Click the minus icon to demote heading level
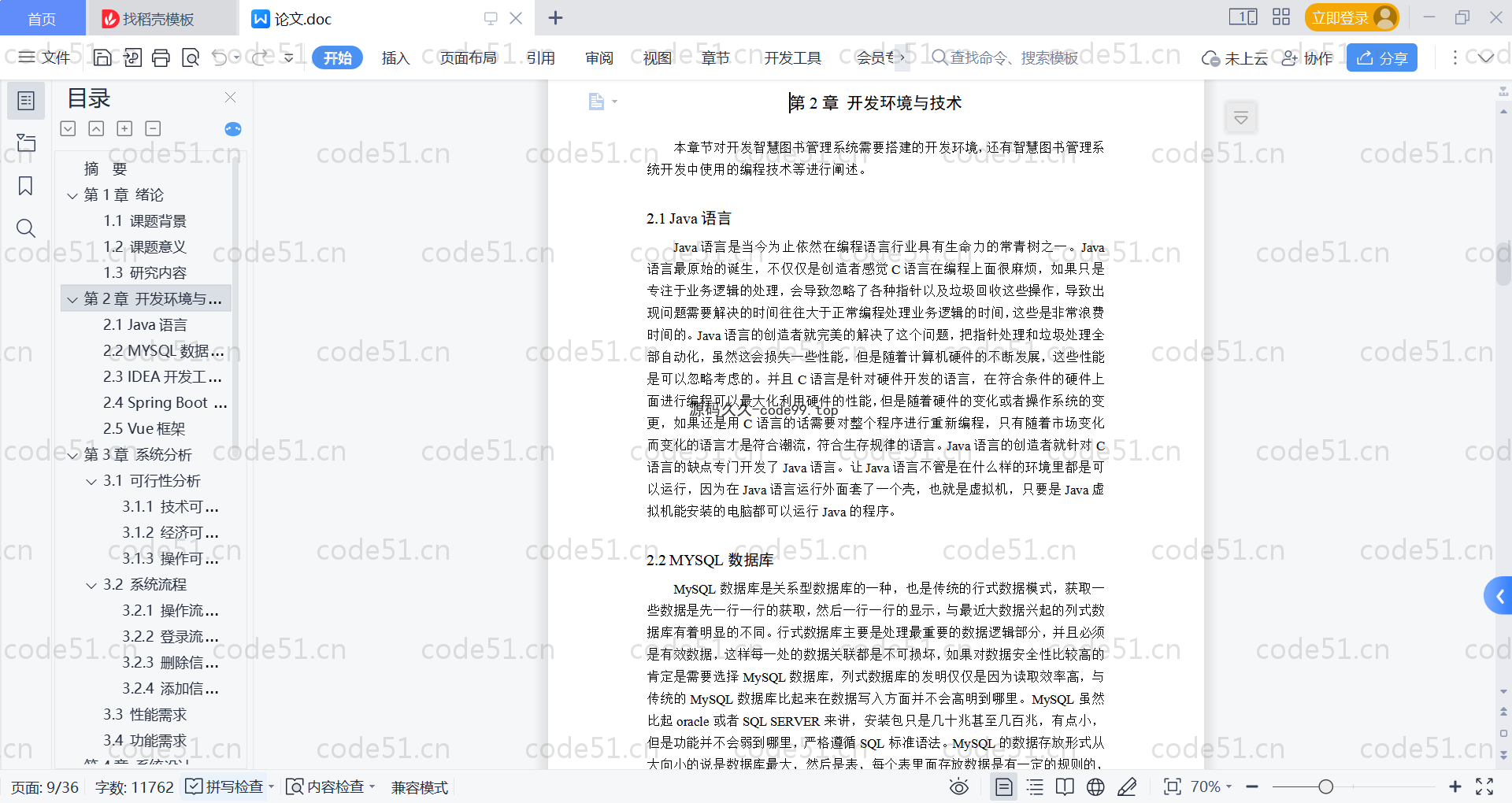The width and height of the screenshot is (1512, 803). pyautogui.click(x=153, y=128)
